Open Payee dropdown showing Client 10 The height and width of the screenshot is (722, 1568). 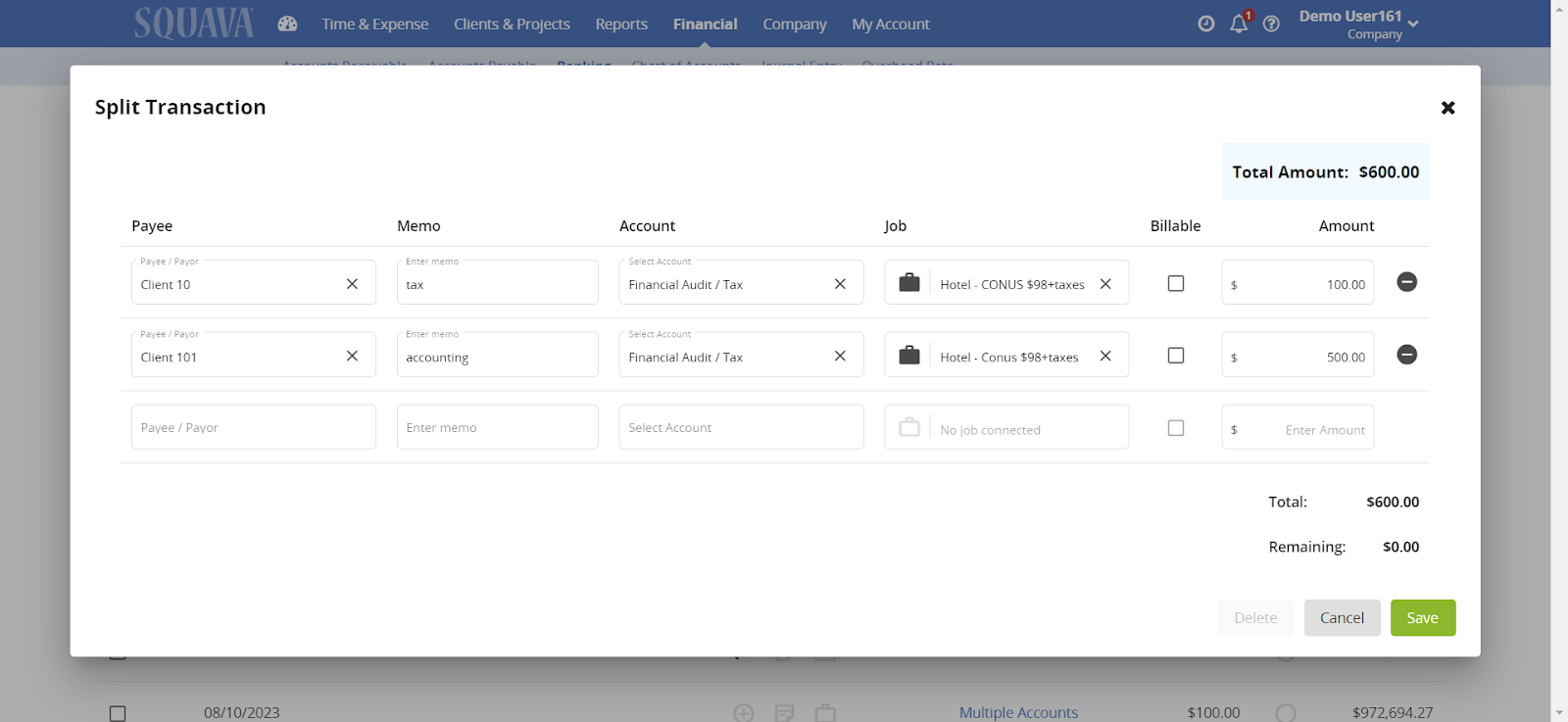[254, 282]
